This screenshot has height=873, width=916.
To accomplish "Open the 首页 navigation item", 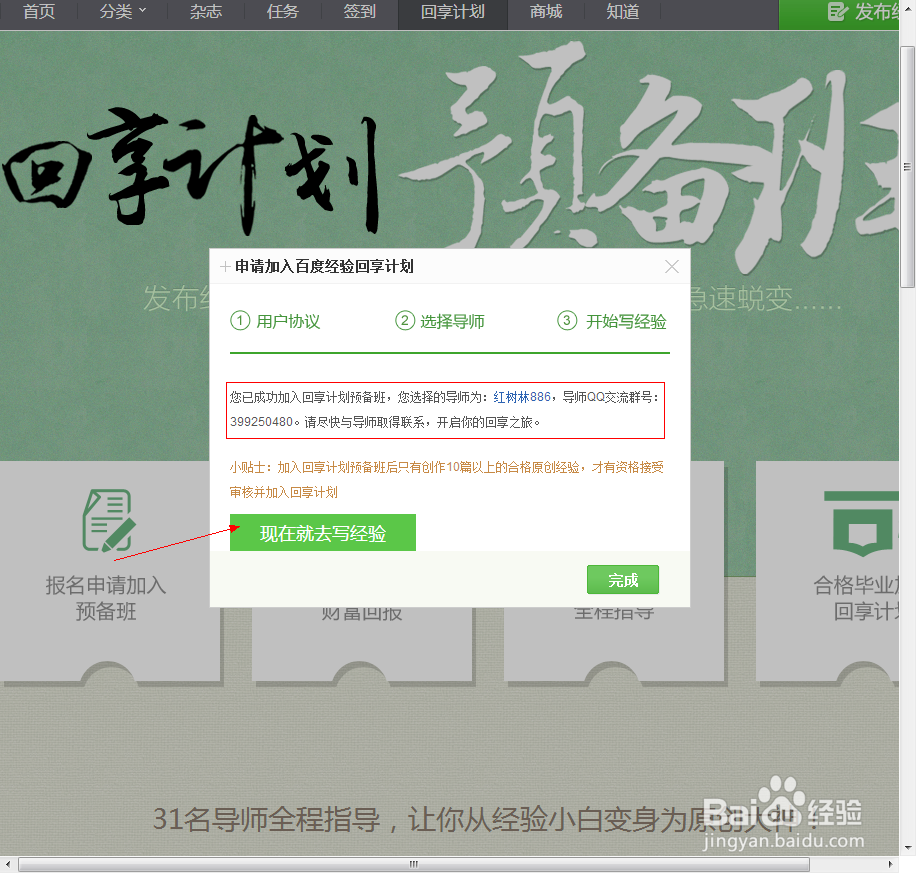I will click(x=39, y=12).
